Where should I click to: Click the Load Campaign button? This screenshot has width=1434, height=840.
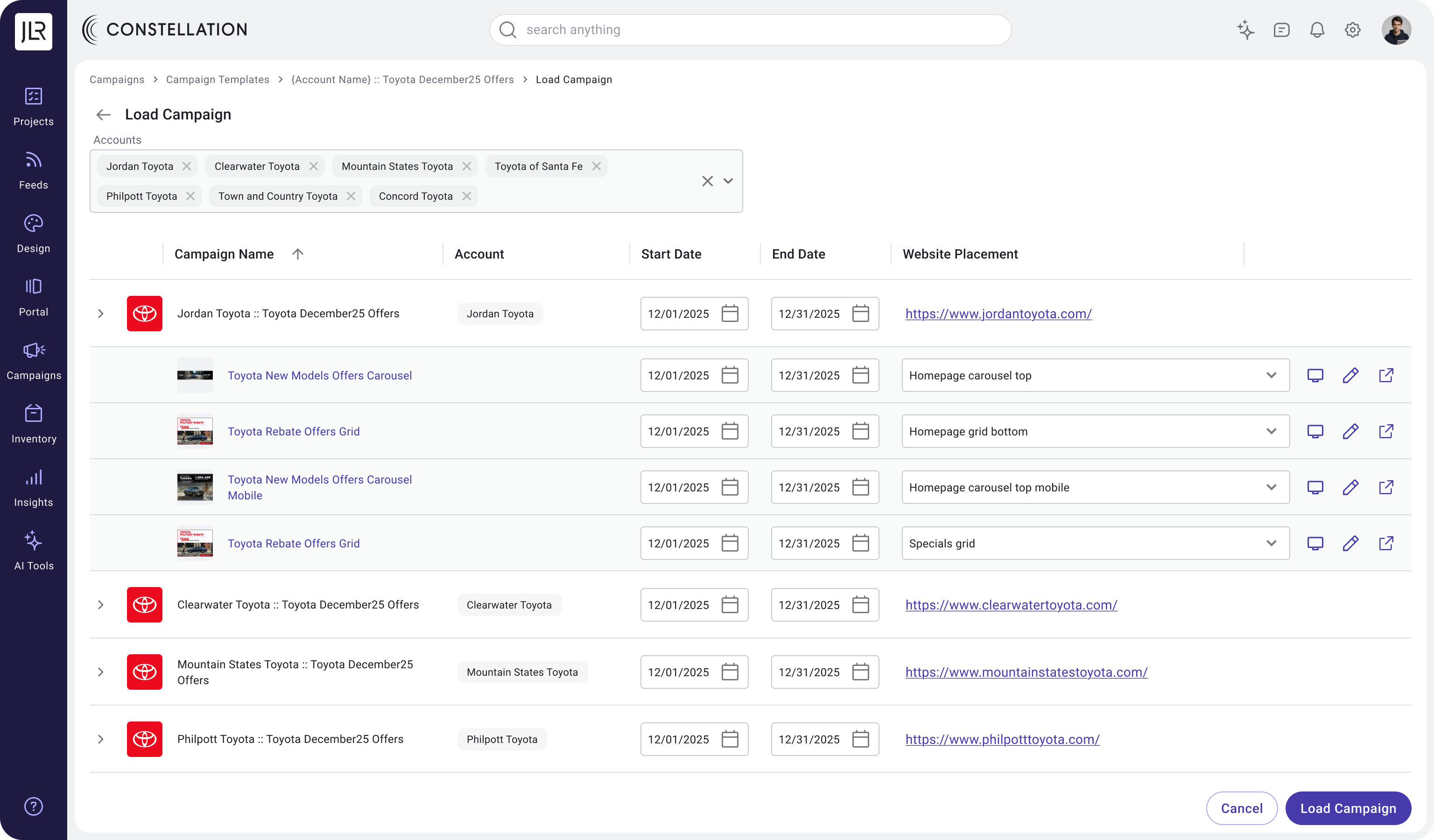1348,808
